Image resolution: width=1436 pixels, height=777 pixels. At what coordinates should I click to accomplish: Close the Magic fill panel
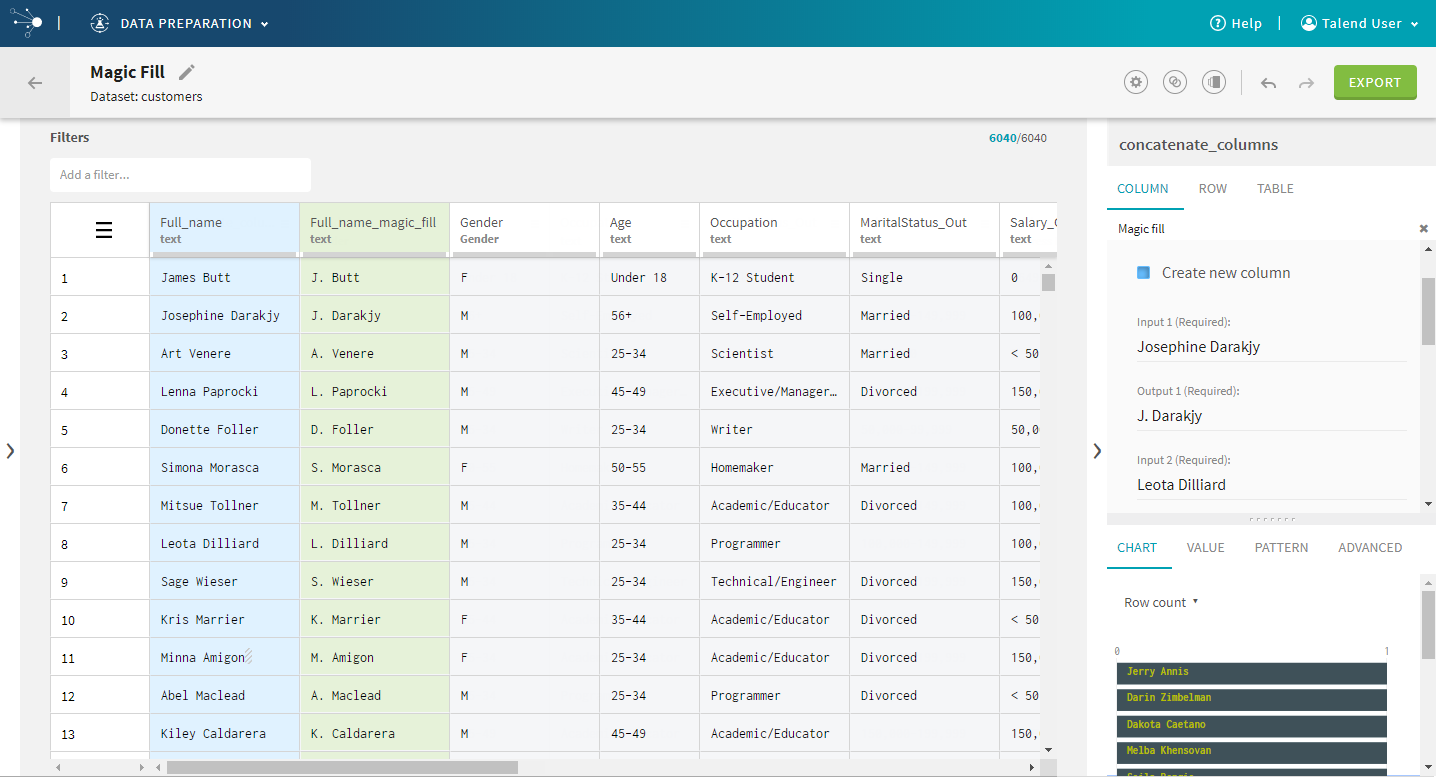click(x=1423, y=229)
